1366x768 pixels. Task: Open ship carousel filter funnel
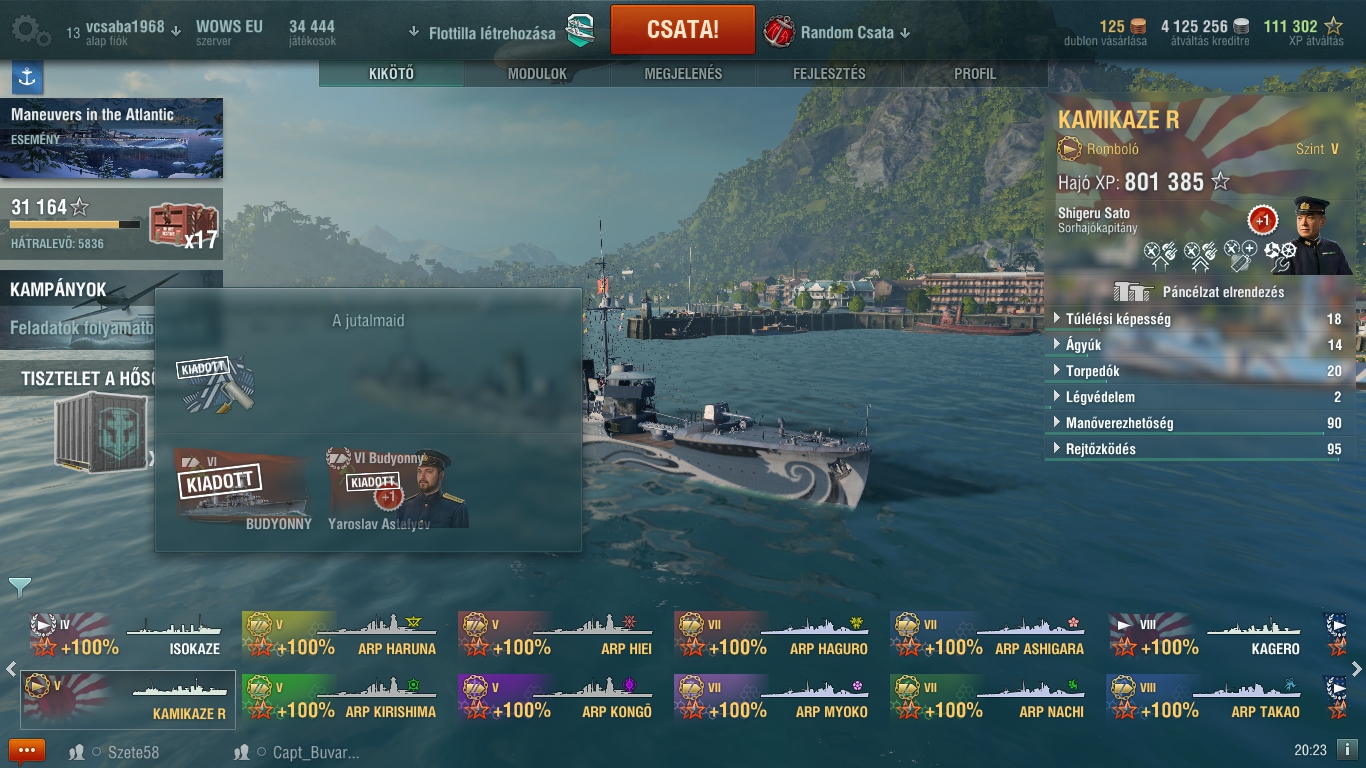click(x=20, y=586)
